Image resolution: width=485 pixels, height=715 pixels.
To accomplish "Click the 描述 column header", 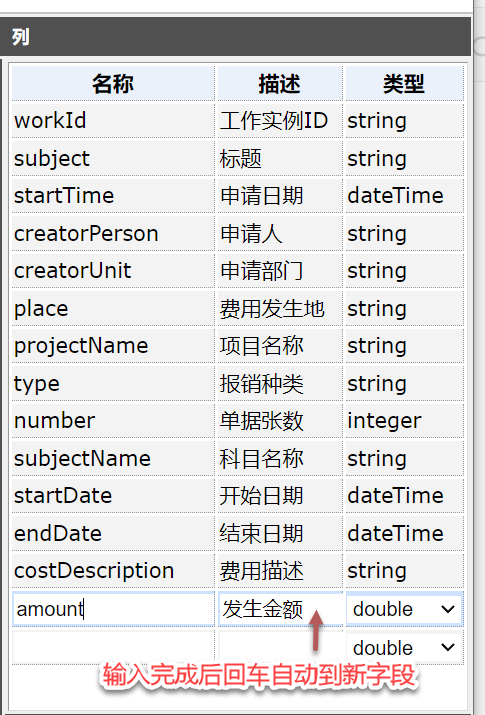I will click(x=280, y=83).
